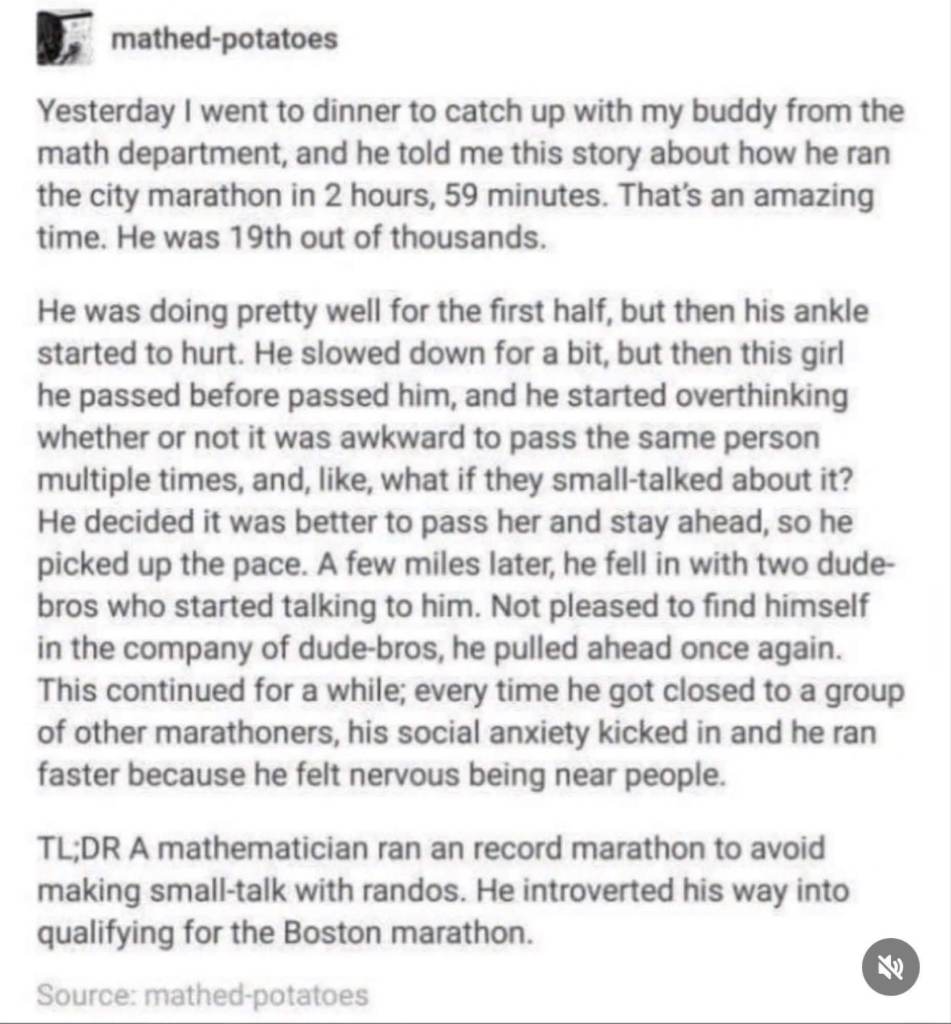Click the line starting "picked up the pace"

pyautogui.click(x=465, y=564)
